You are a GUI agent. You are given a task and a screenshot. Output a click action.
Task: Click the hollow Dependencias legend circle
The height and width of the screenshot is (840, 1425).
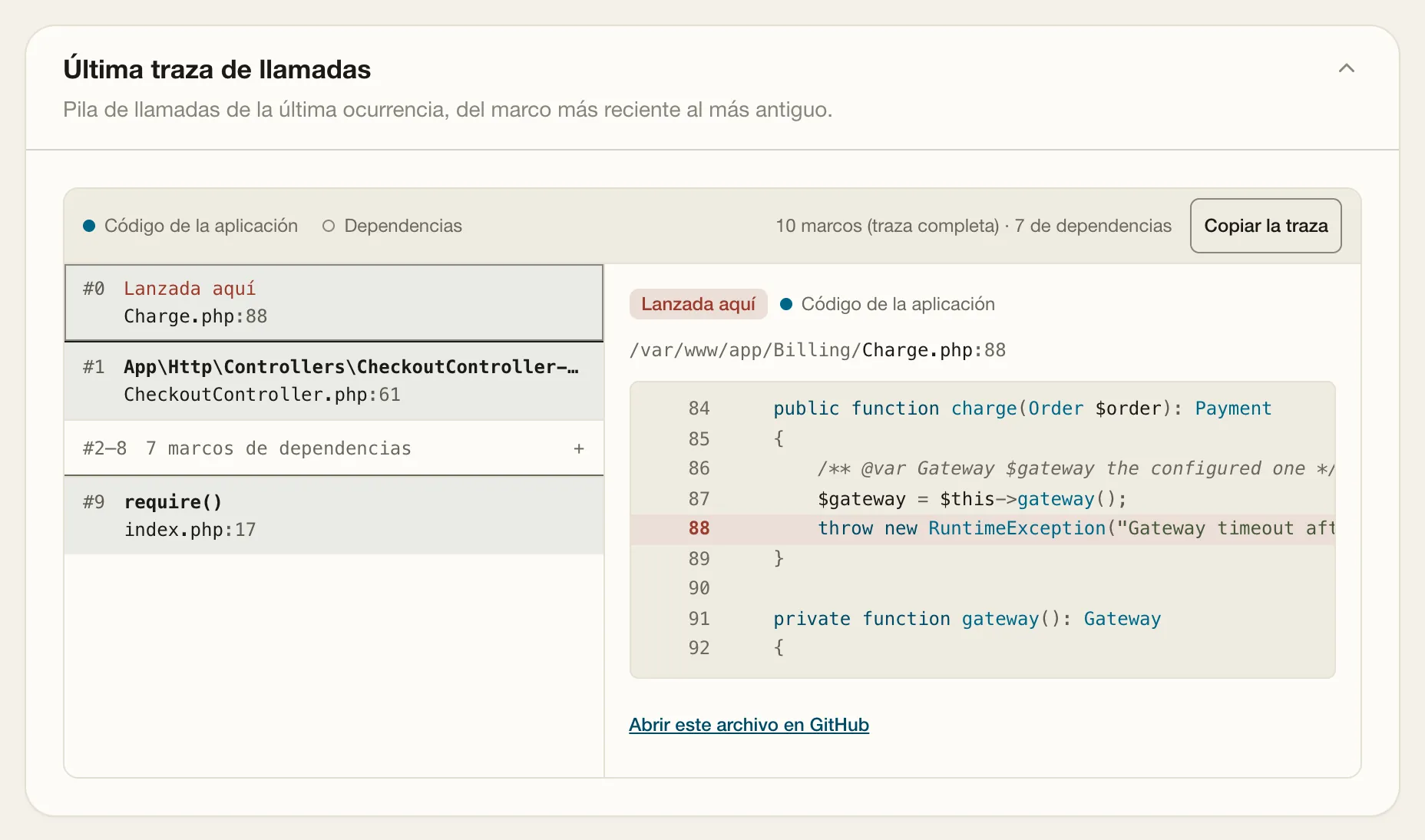(x=329, y=226)
